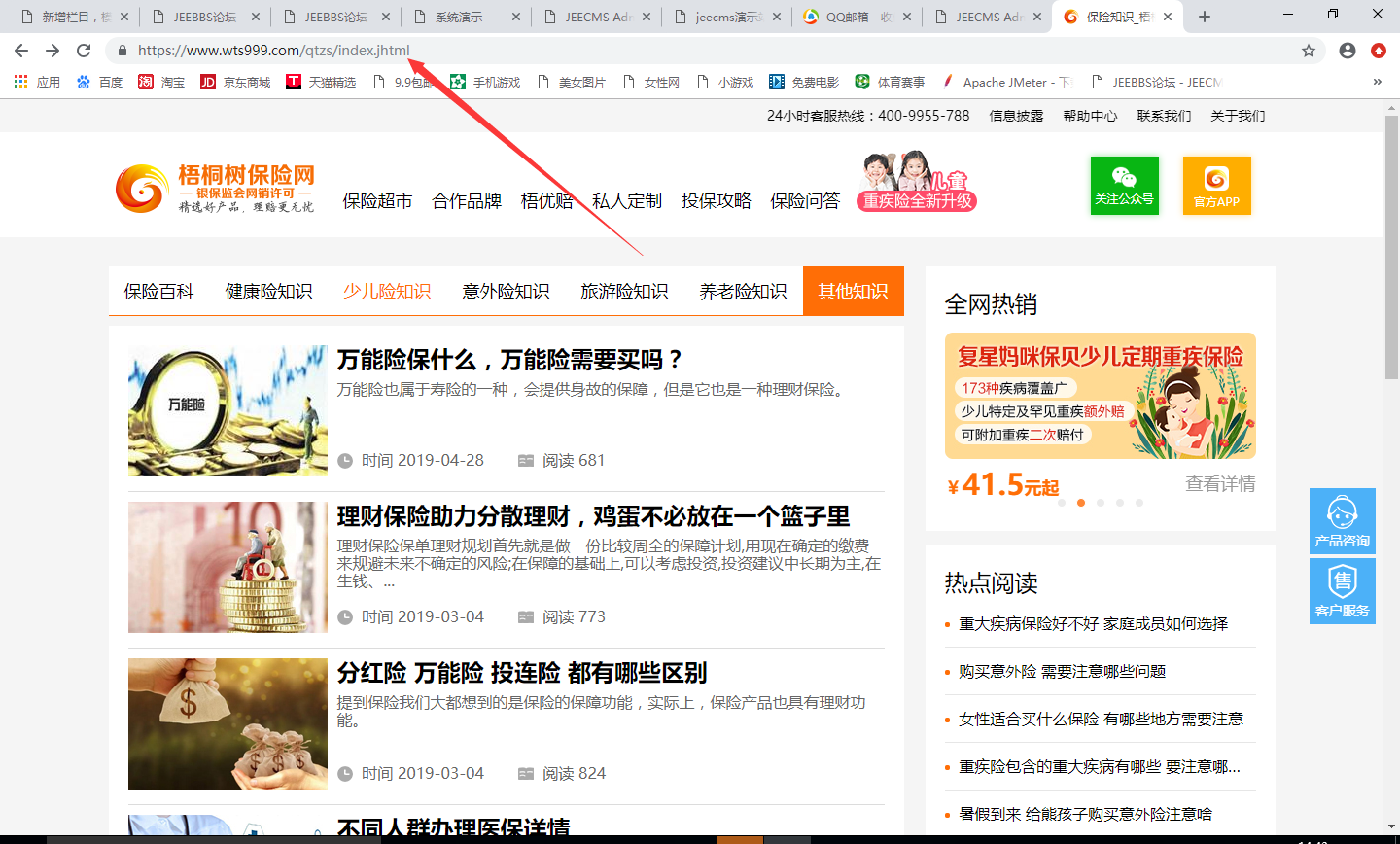Click the green 关注公众号 WeChat button
The image size is (1400, 844).
click(x=1125, y=186)
